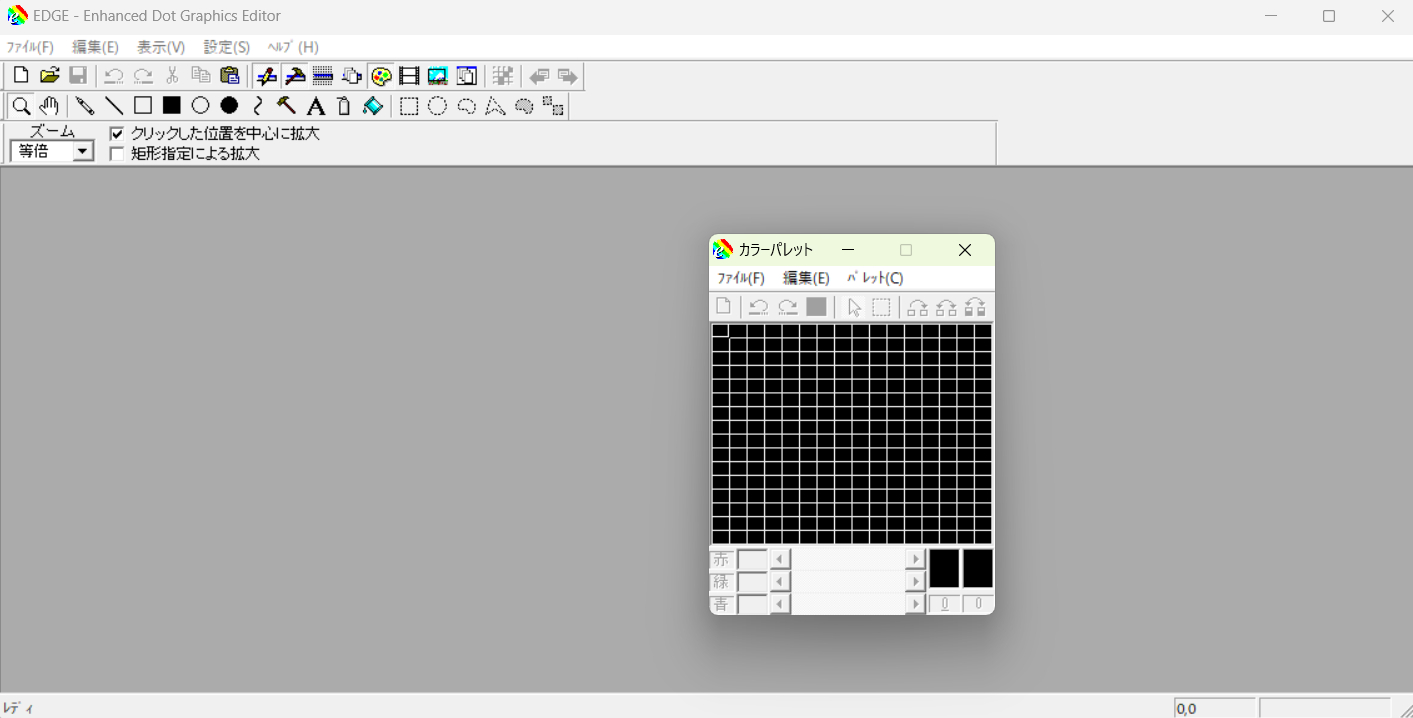Toggle the pen-tool toolbar icon

pyautogui.click(x=266, y=76)
